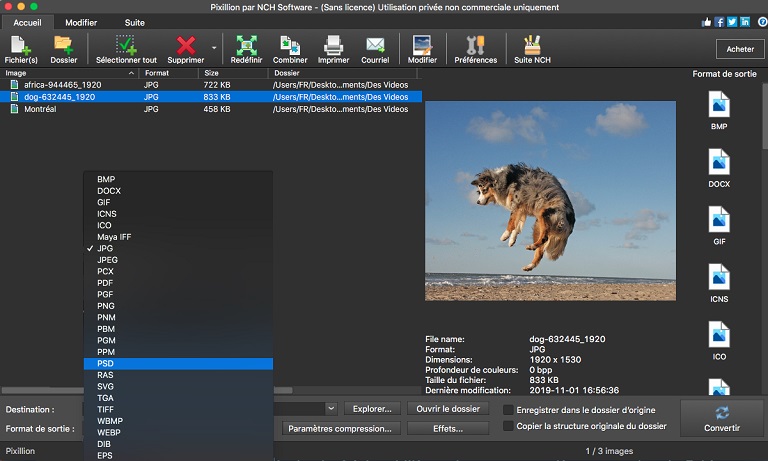Screen dimensions: 768x461
Task: Select the africa-944465_1920 file row
Action: pyautogui.click(x=211, y=85)
